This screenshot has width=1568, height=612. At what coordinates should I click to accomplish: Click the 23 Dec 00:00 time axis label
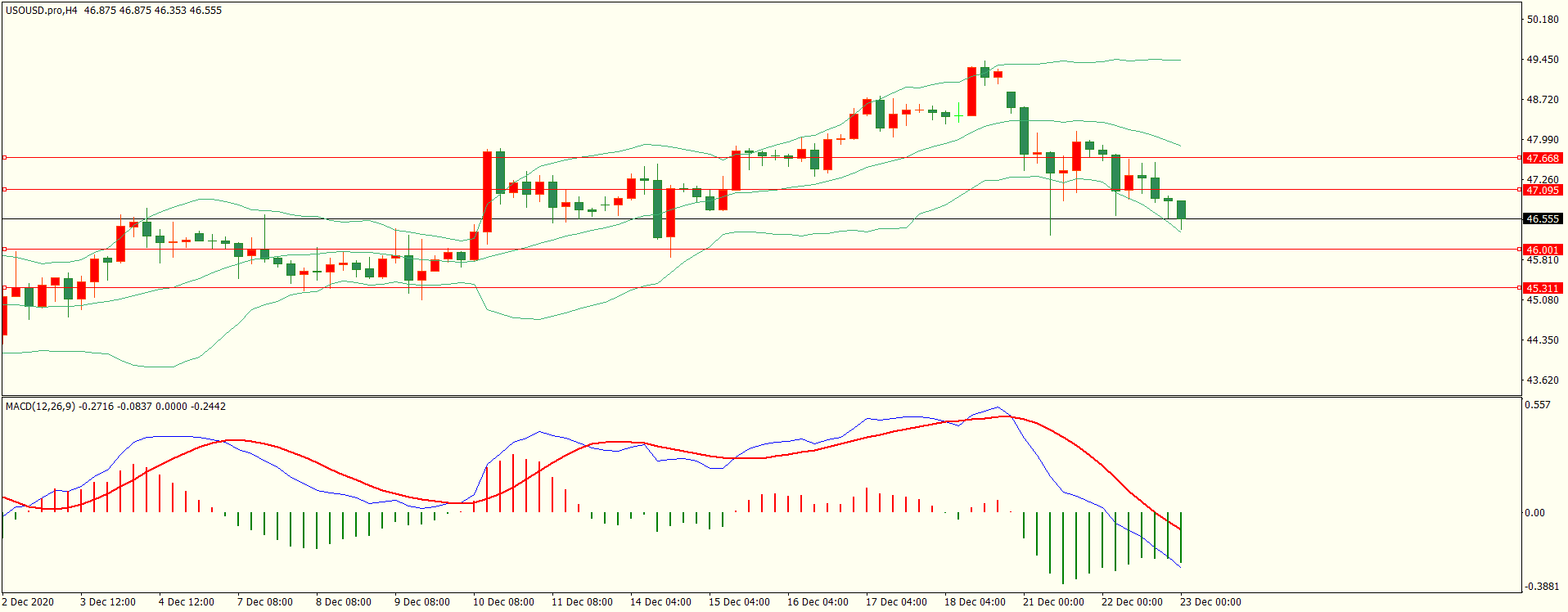pos(1210,602)
